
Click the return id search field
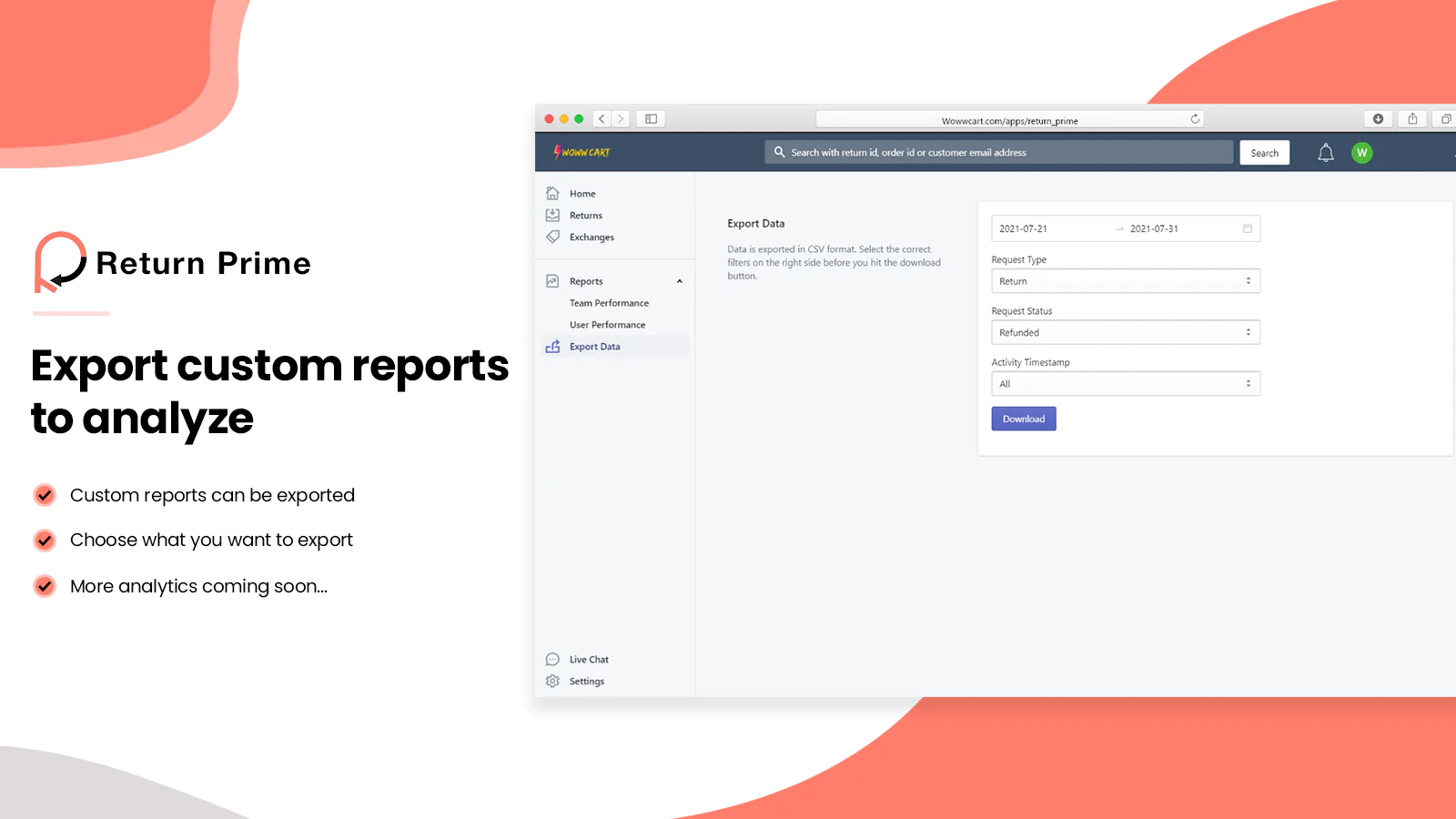point(1001,153)
